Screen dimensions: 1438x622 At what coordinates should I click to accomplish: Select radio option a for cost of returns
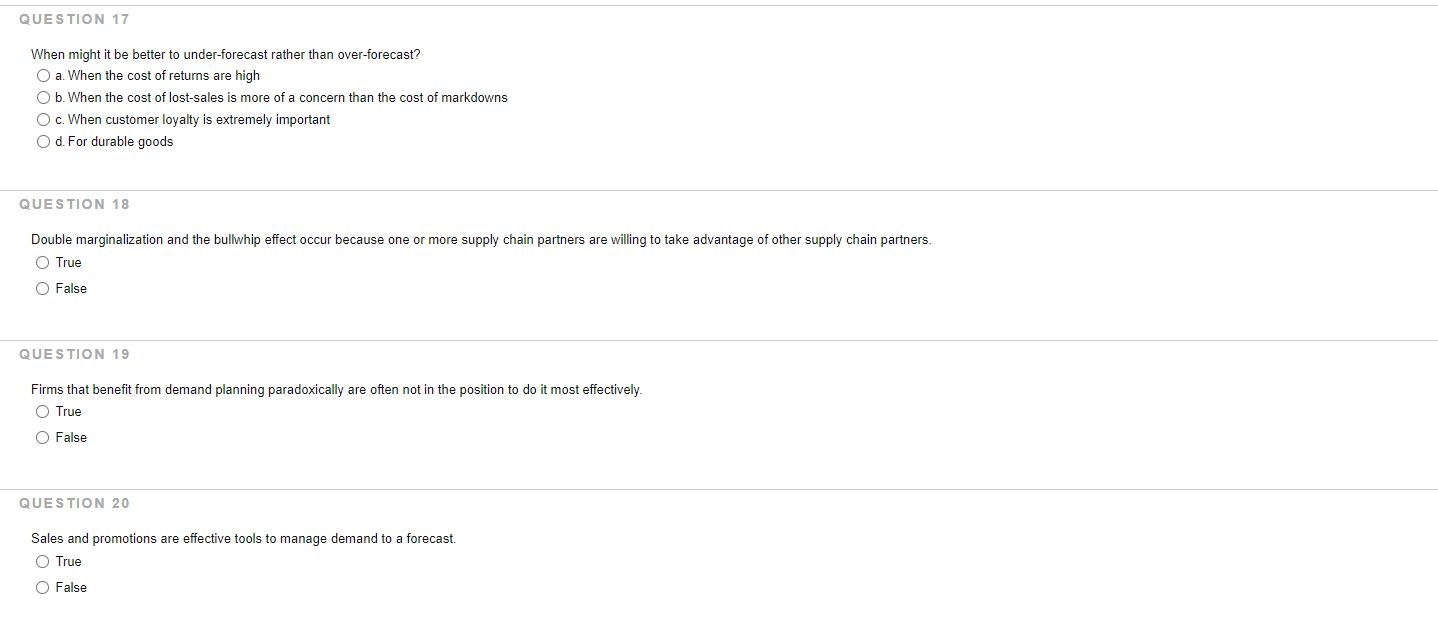coord(43,76)
